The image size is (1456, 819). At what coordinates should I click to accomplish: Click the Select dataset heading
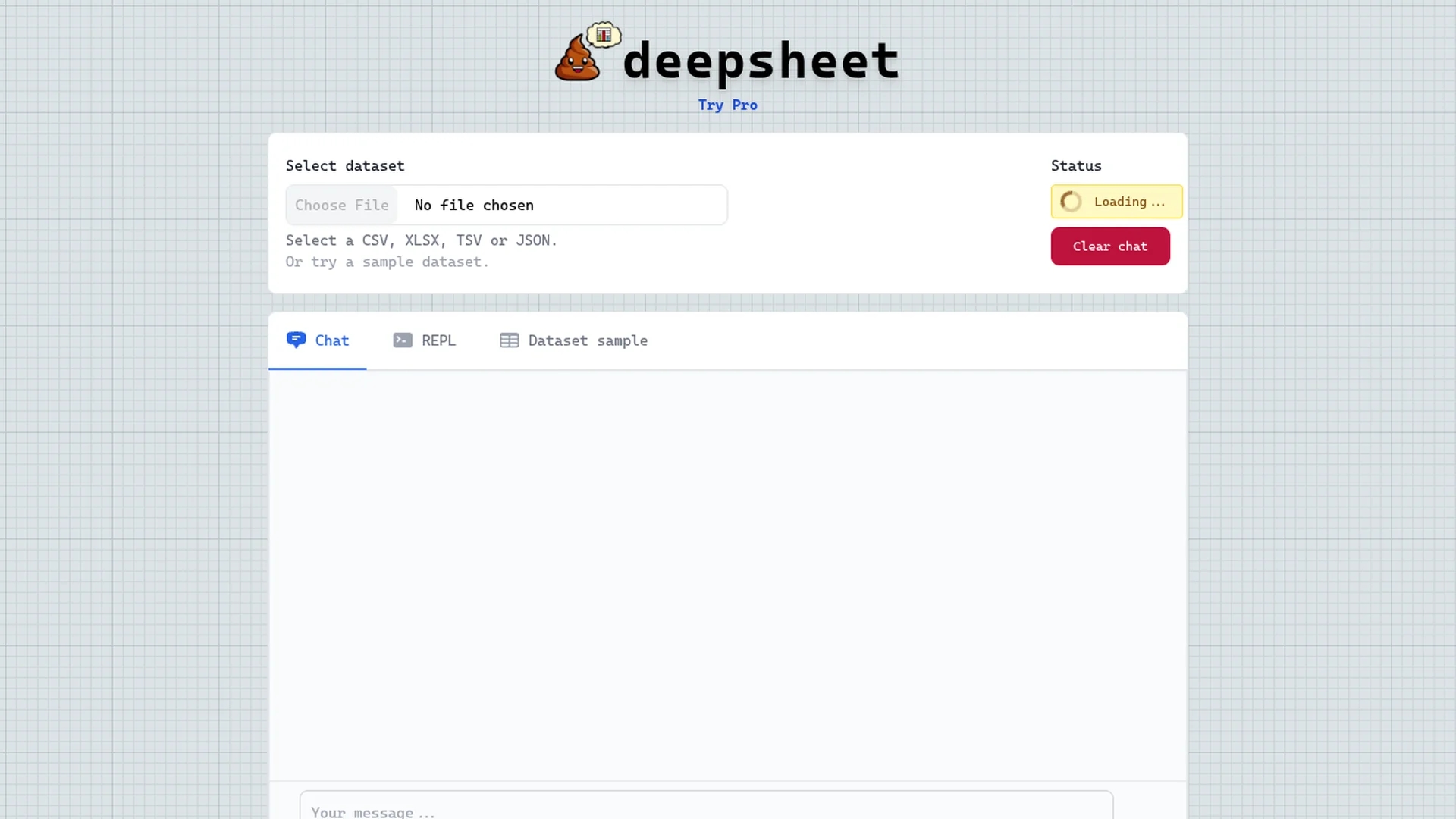coord(345,165)
